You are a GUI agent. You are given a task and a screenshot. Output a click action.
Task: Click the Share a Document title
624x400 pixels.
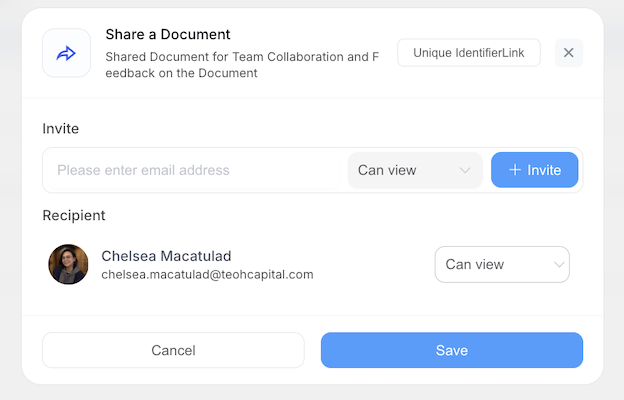(x=168, y=35)
